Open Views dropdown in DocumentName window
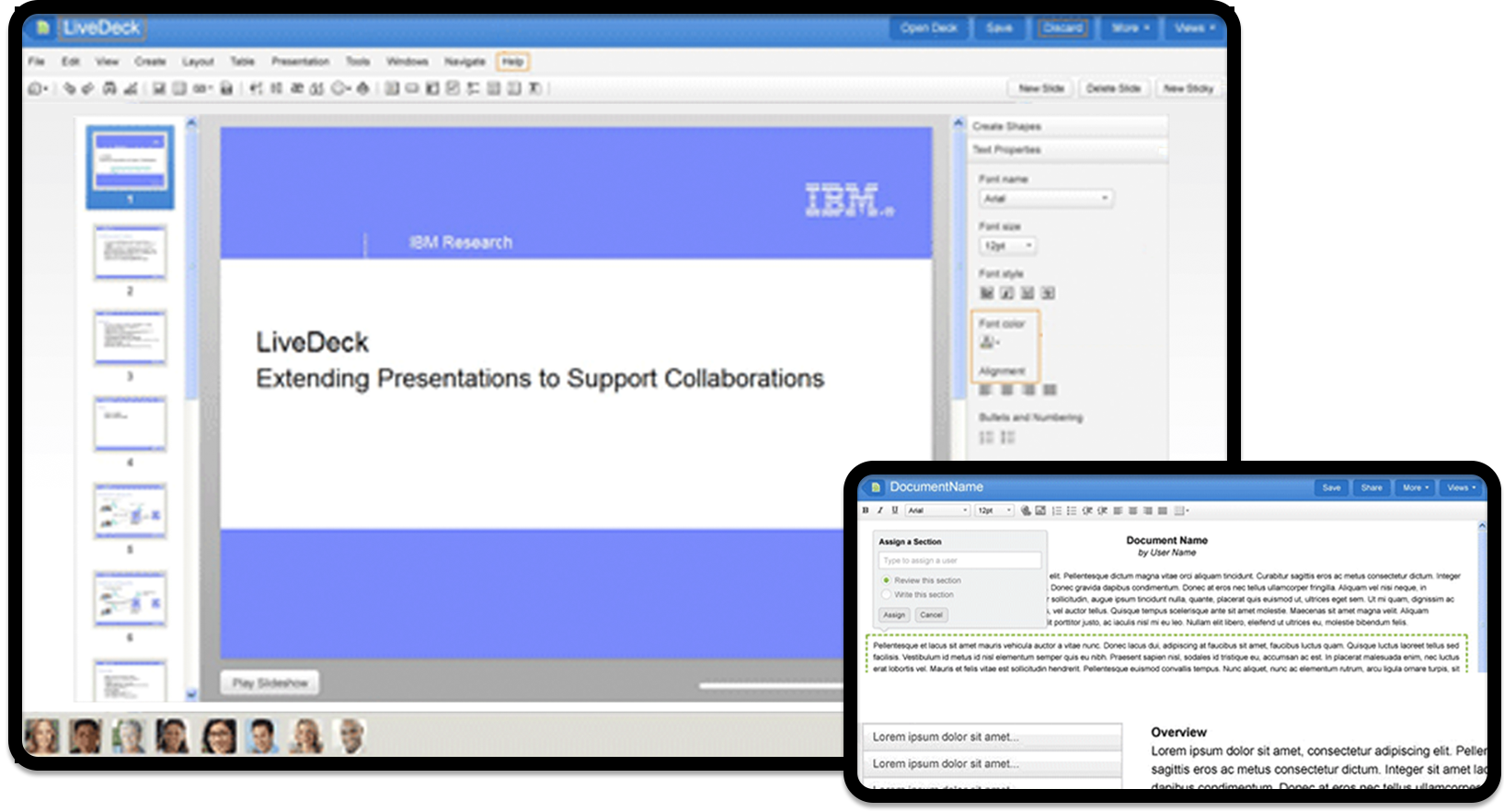 [1461, 487]
